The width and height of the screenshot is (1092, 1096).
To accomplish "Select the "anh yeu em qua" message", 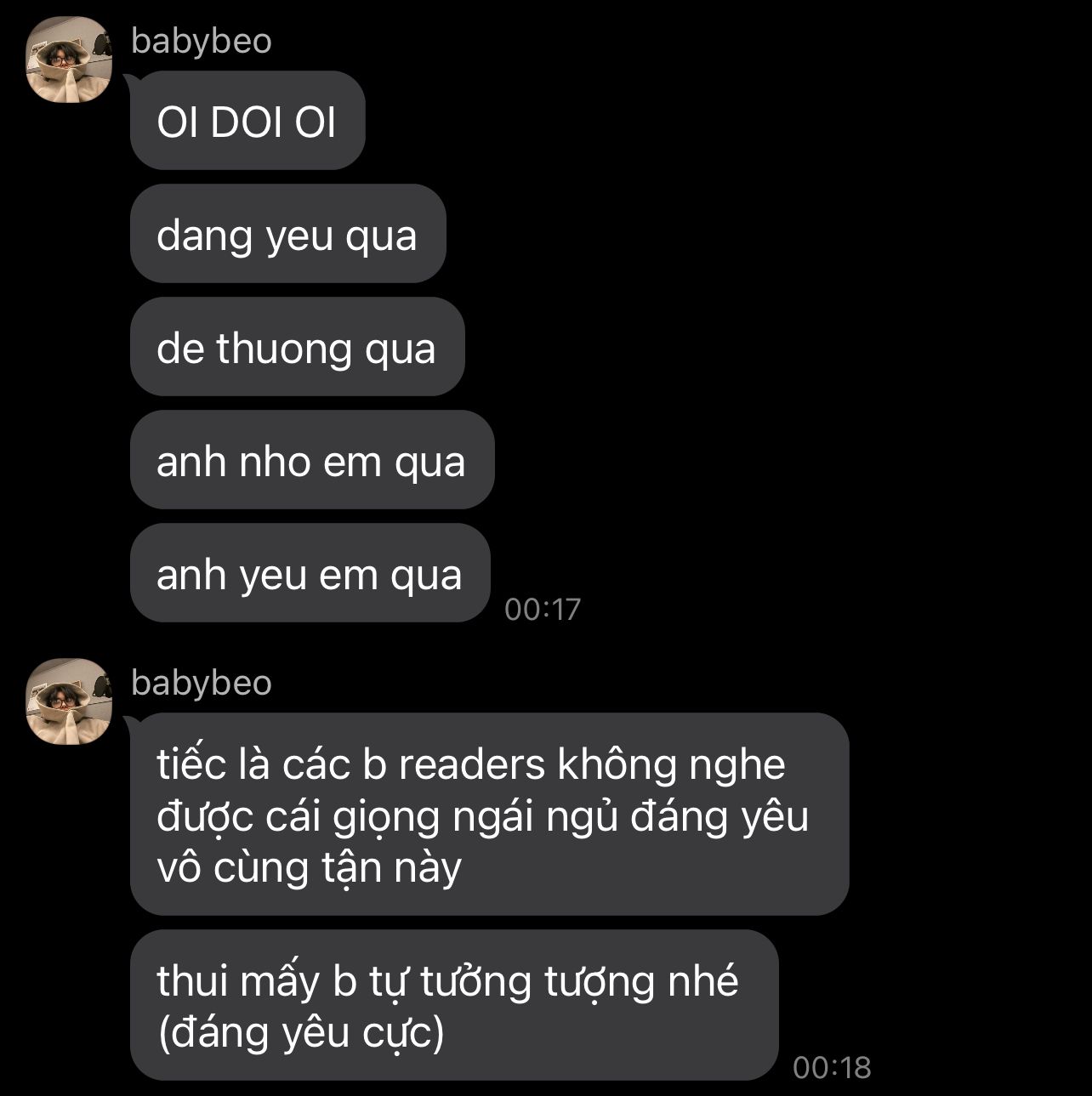I will (x=310, y=573).
